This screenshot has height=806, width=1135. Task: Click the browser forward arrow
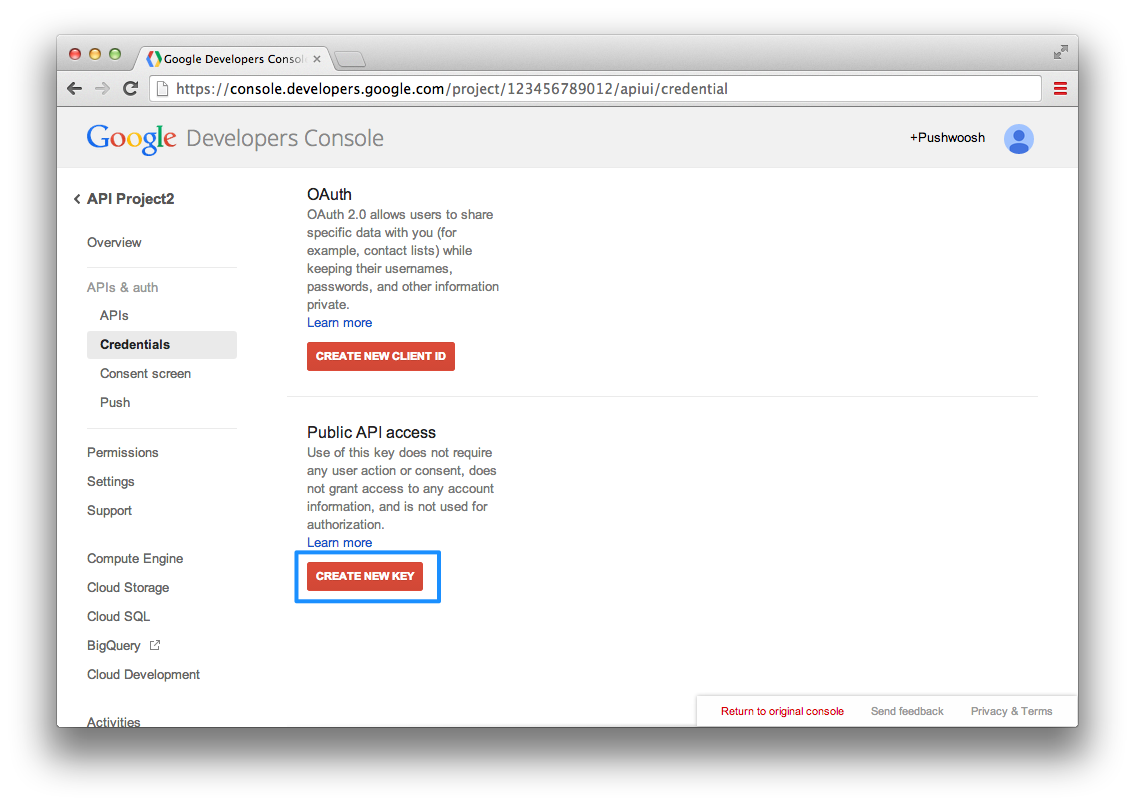click(102, 88)
